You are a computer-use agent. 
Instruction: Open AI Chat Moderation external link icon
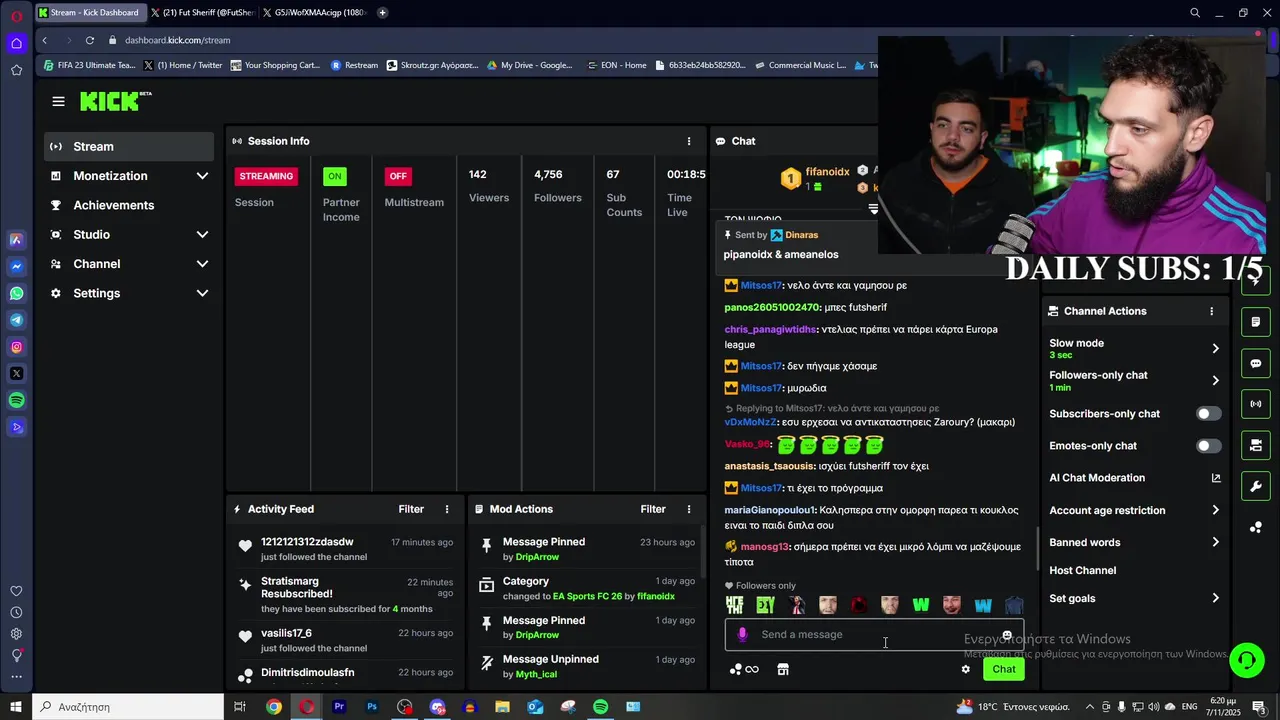tap(1216, 478)
